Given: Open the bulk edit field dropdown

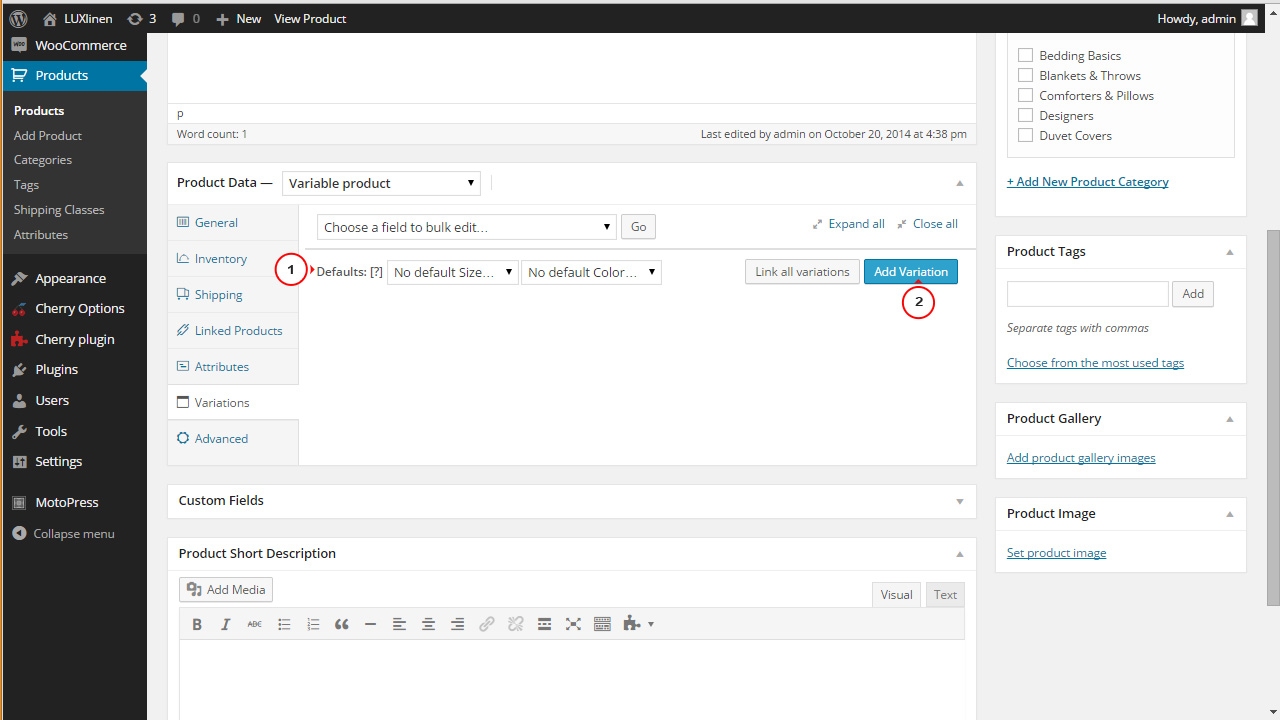Looking at the screenshot, I should [x=467, y=227].
